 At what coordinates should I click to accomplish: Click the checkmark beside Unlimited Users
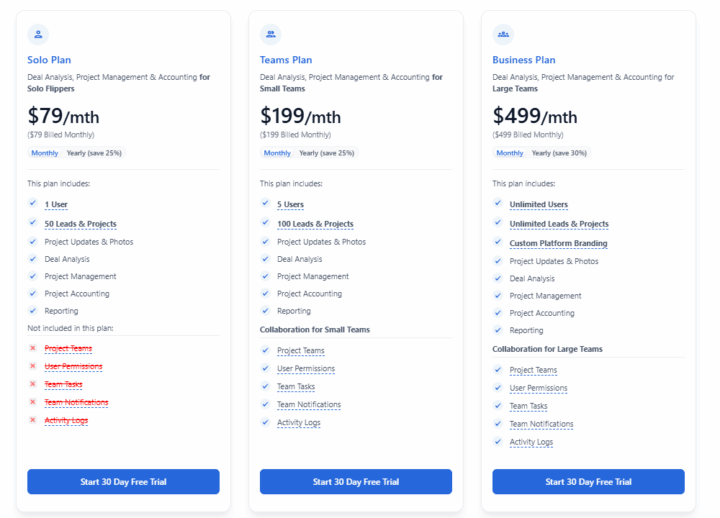pyautogui.click(x=498, y=203)
